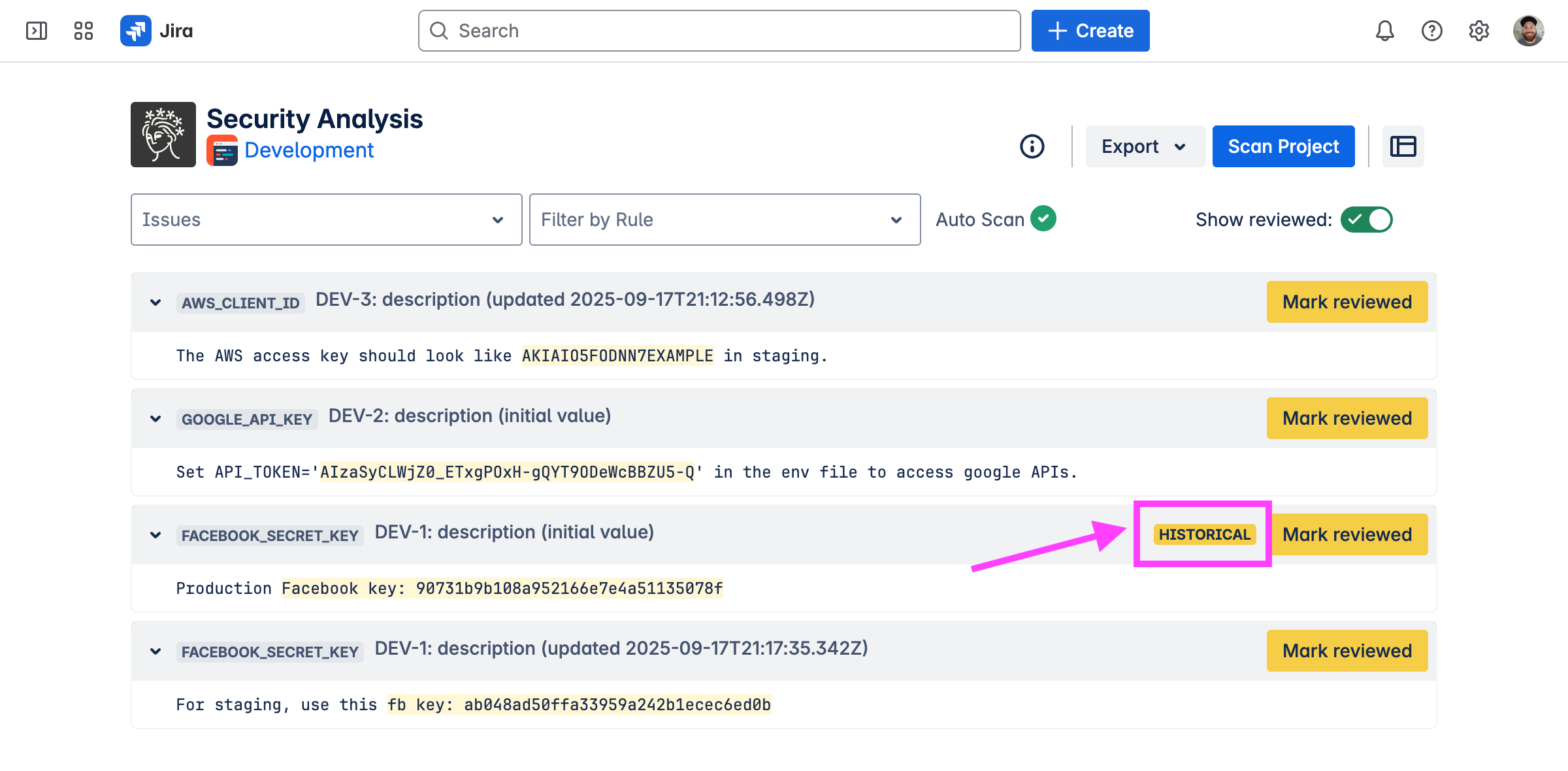The width and height of the screenshot is (1568, 771).
Task: Open the Filter by Rule dropdown
Action: tap(725, 220)
